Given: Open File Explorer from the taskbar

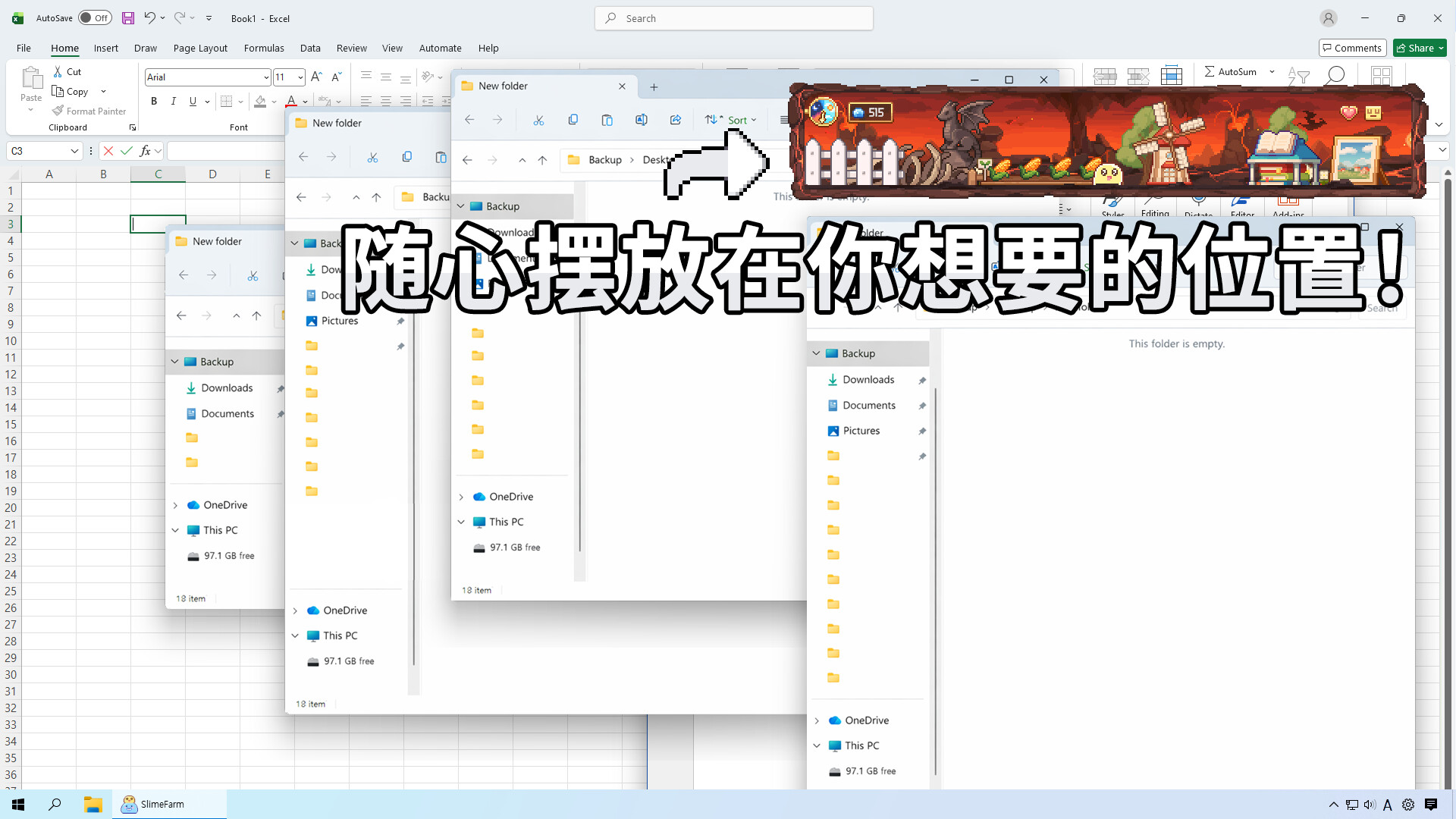Looking at the screenshot, I should click(x=93, y=805).
